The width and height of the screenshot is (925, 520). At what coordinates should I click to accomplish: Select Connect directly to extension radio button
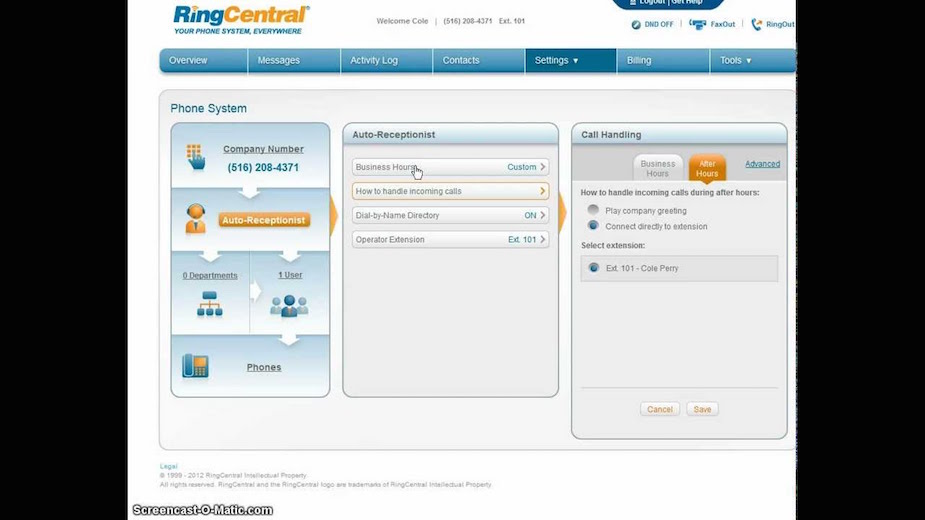(x=593, y=225)
